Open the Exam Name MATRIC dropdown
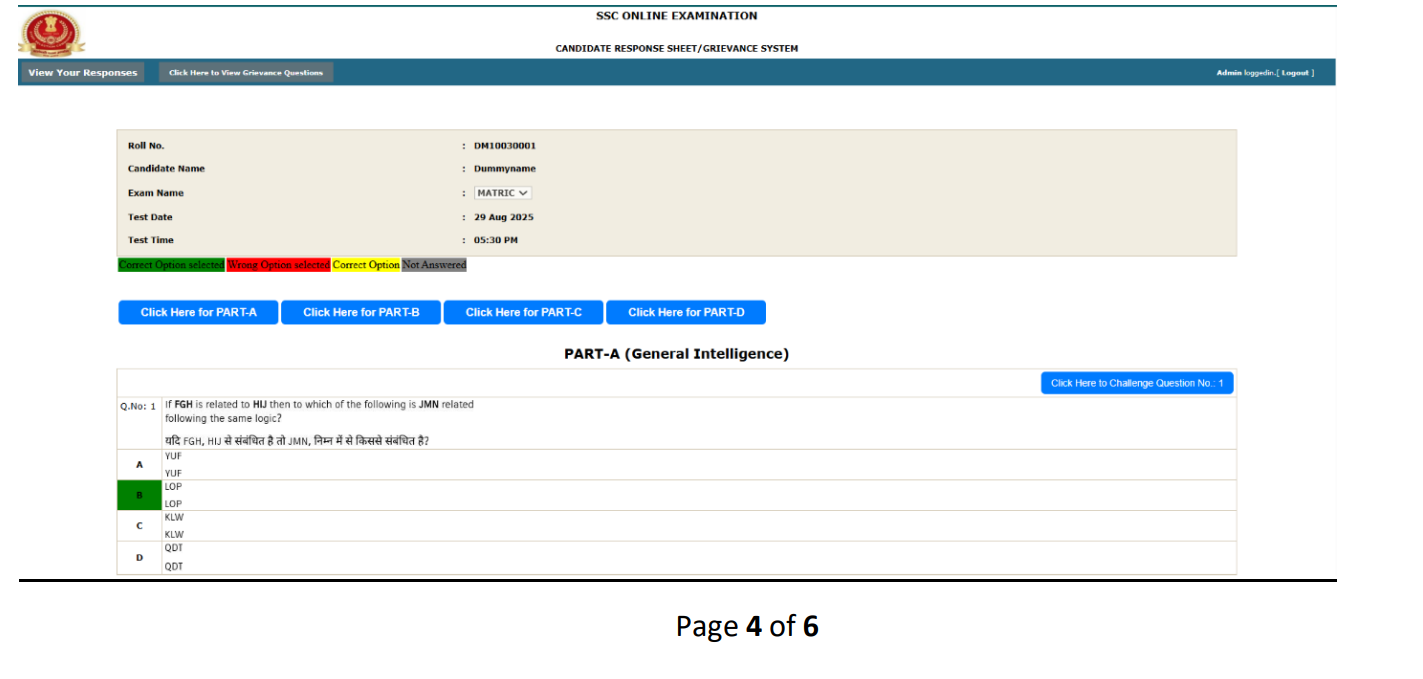Image resolution: width=1423 pixels, height=679 pixels. (503, 193)
